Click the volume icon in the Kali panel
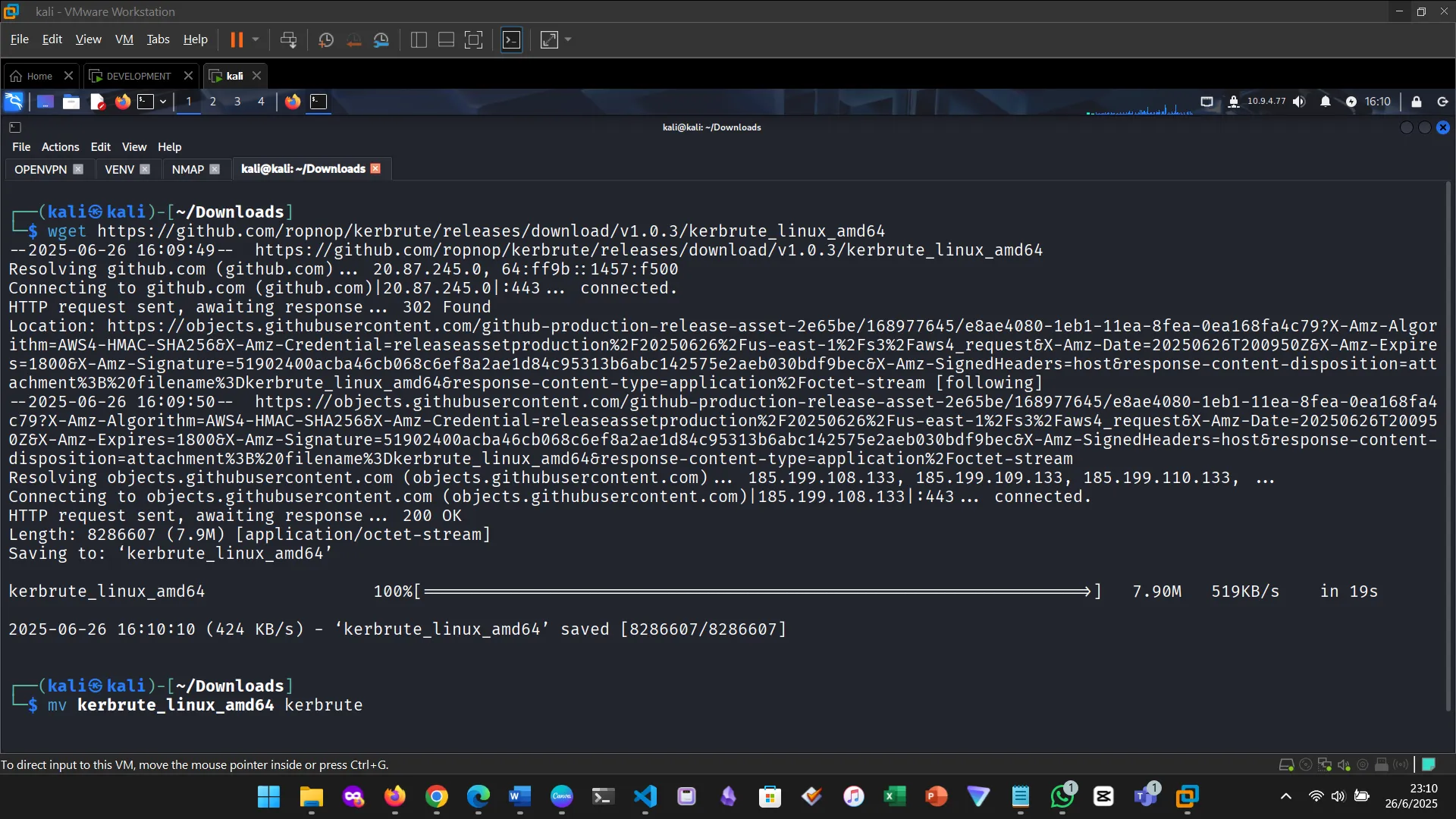The height and width of the screenshot is (819, 1456). [x=1299, y=101]
